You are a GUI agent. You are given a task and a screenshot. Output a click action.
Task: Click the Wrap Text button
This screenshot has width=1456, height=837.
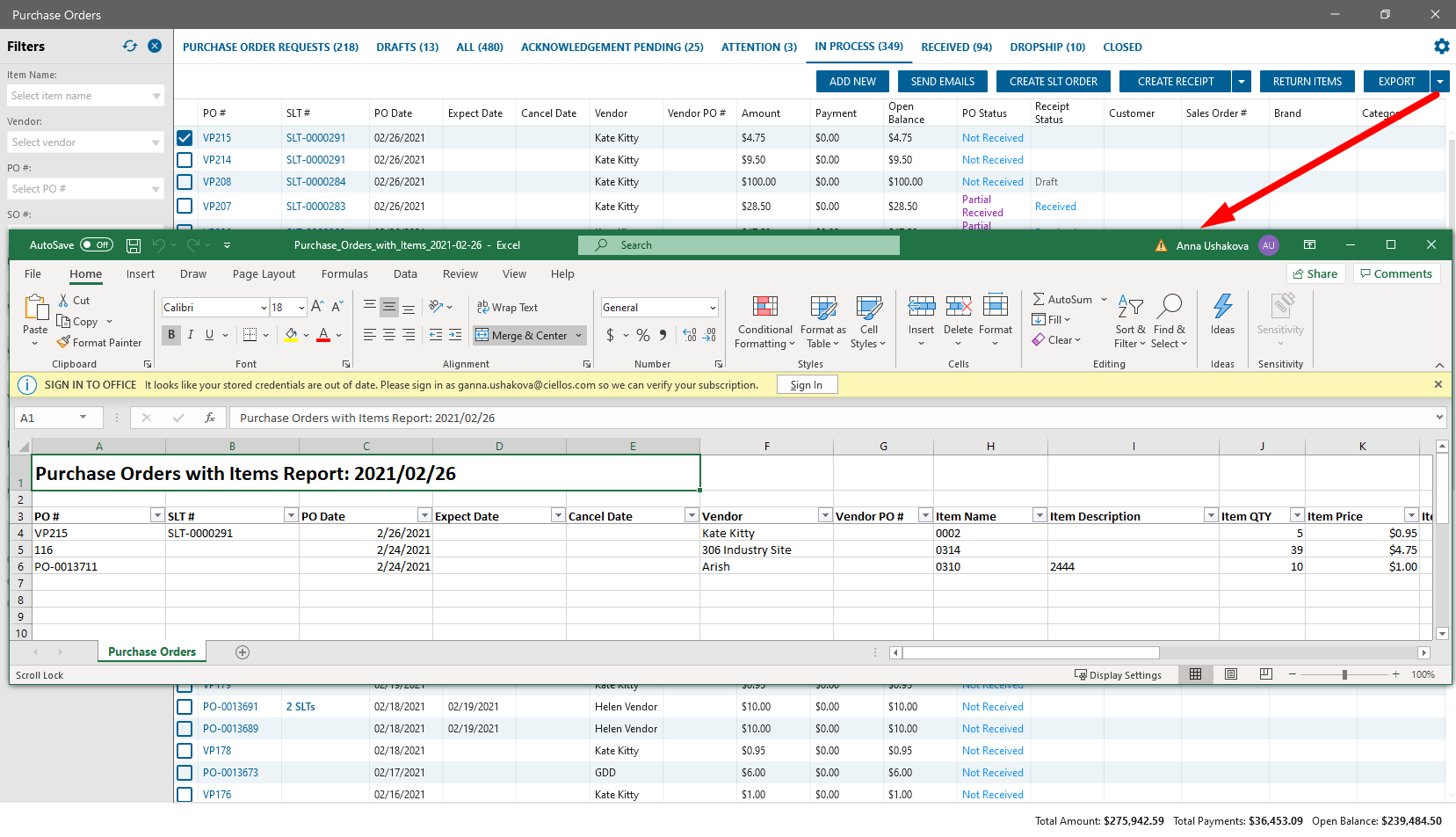click(507, 308)
